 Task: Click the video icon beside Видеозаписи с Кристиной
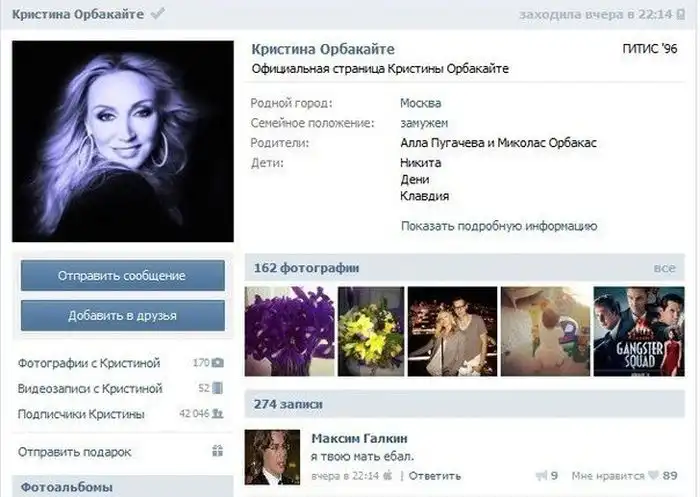[218, 388]
